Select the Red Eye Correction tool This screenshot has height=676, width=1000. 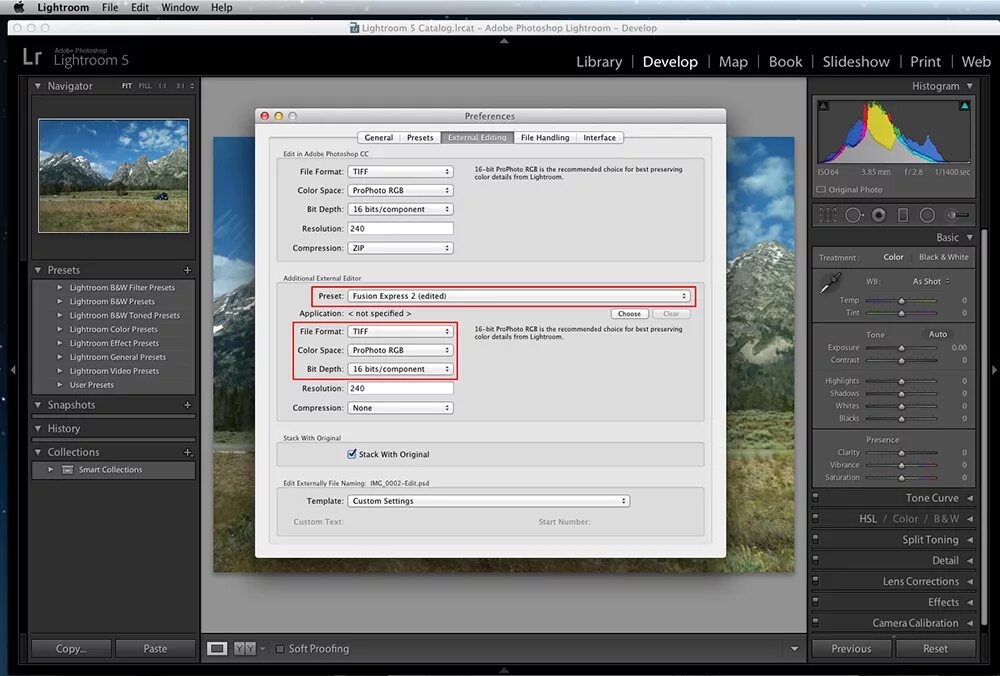879,214
